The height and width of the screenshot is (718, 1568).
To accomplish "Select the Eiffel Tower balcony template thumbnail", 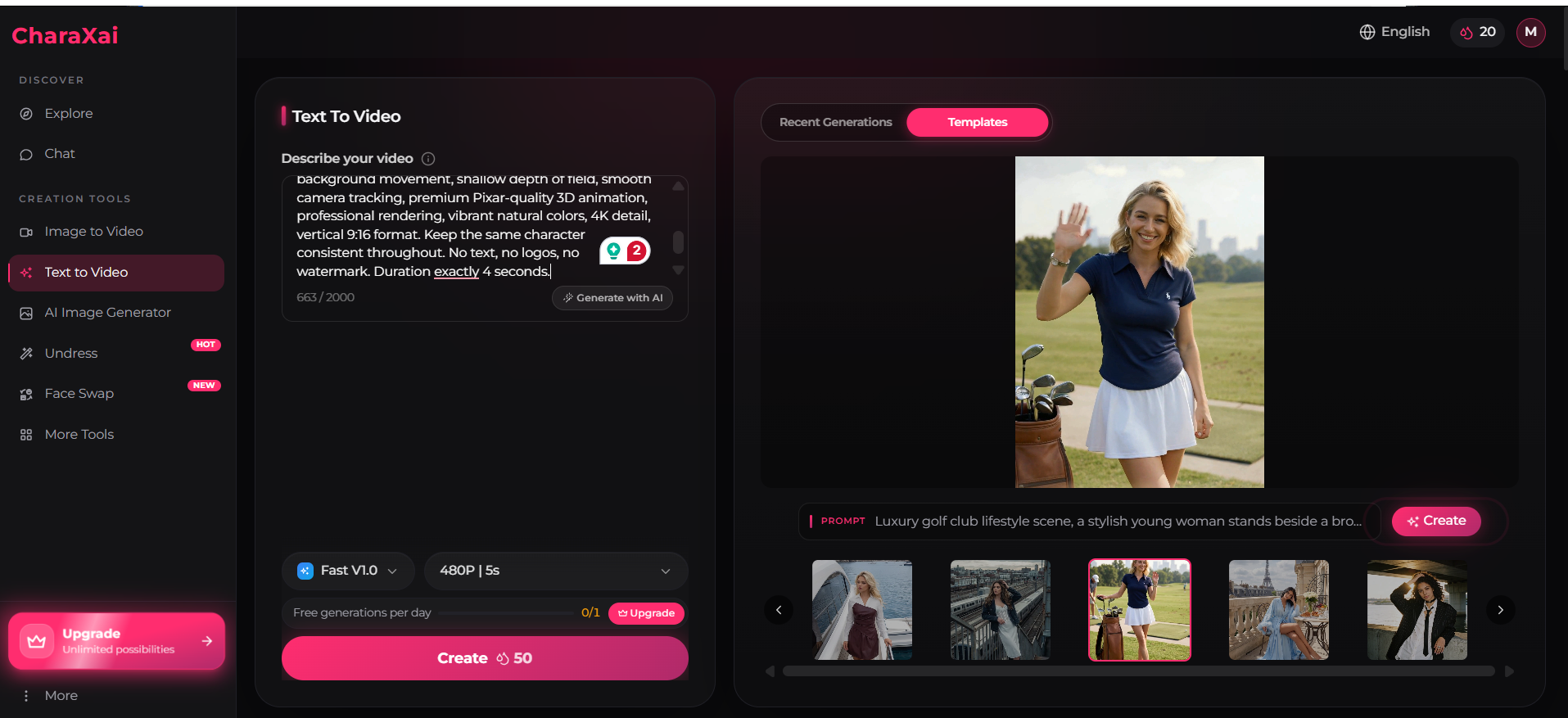I will (1279, 610).
